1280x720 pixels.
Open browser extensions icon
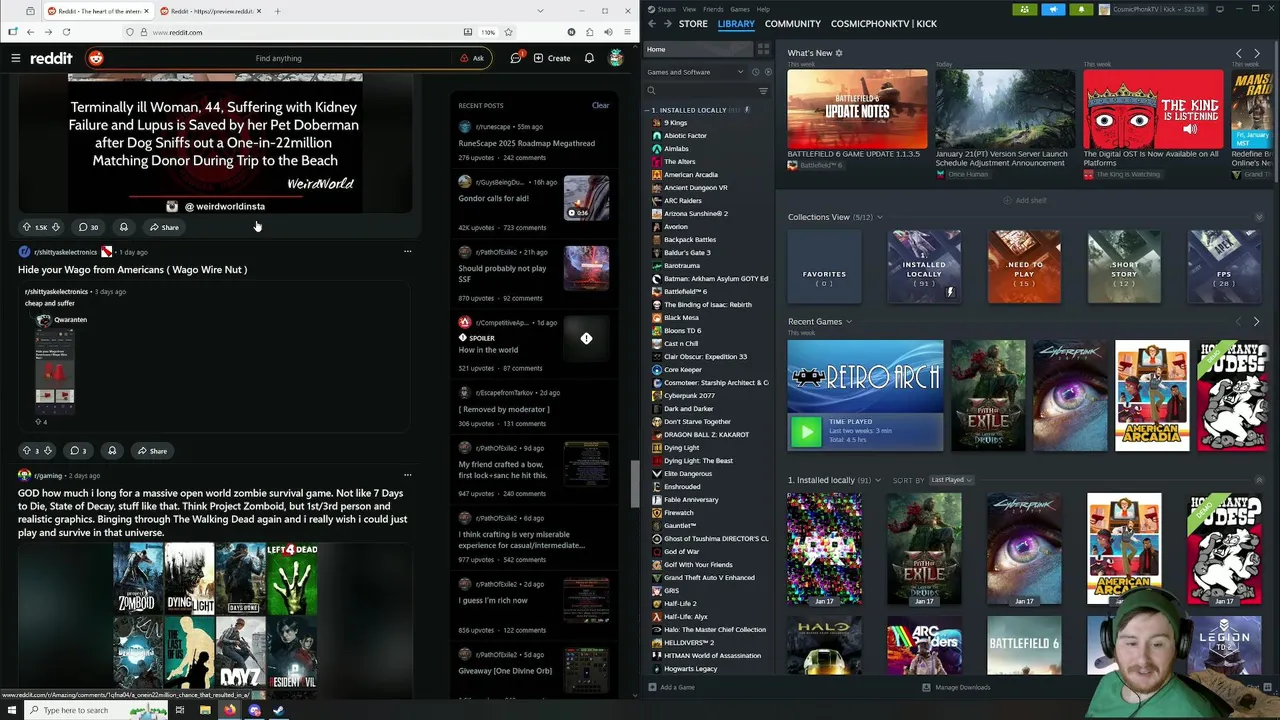(x=589, y=32)
